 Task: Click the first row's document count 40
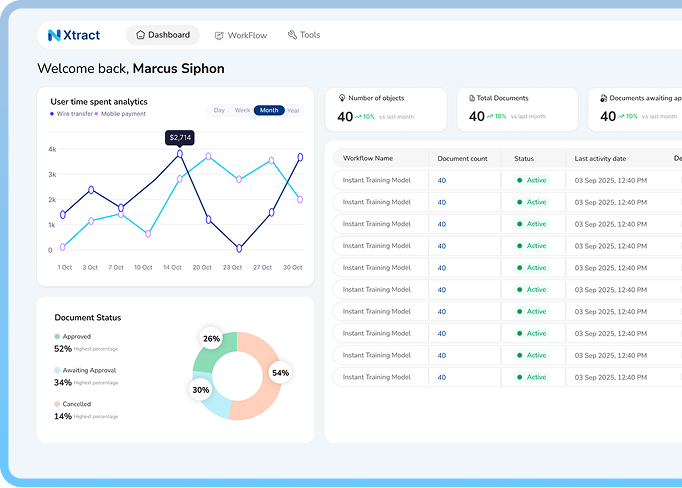coord(442,180)
